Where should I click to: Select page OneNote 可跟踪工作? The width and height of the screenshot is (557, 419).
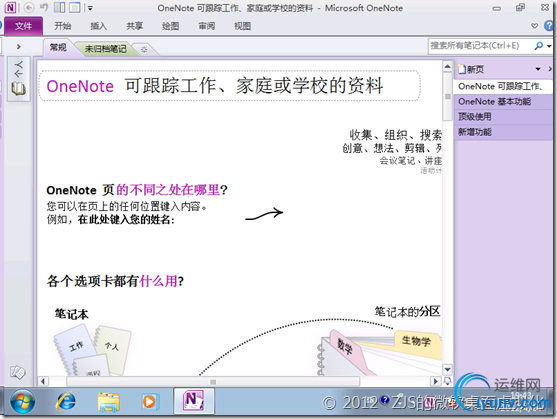[502, 86]
